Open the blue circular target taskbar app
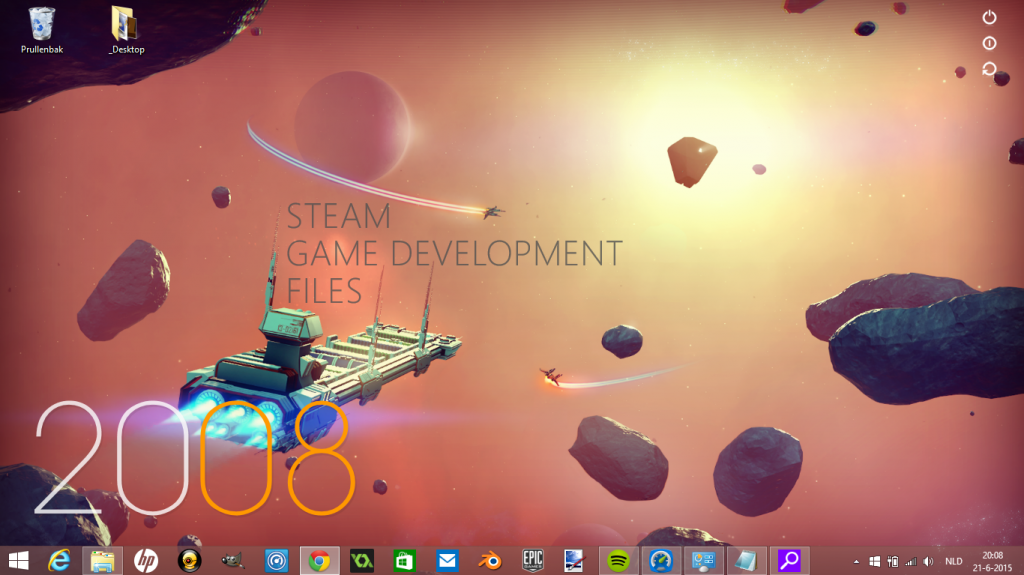 click(276, 561)
